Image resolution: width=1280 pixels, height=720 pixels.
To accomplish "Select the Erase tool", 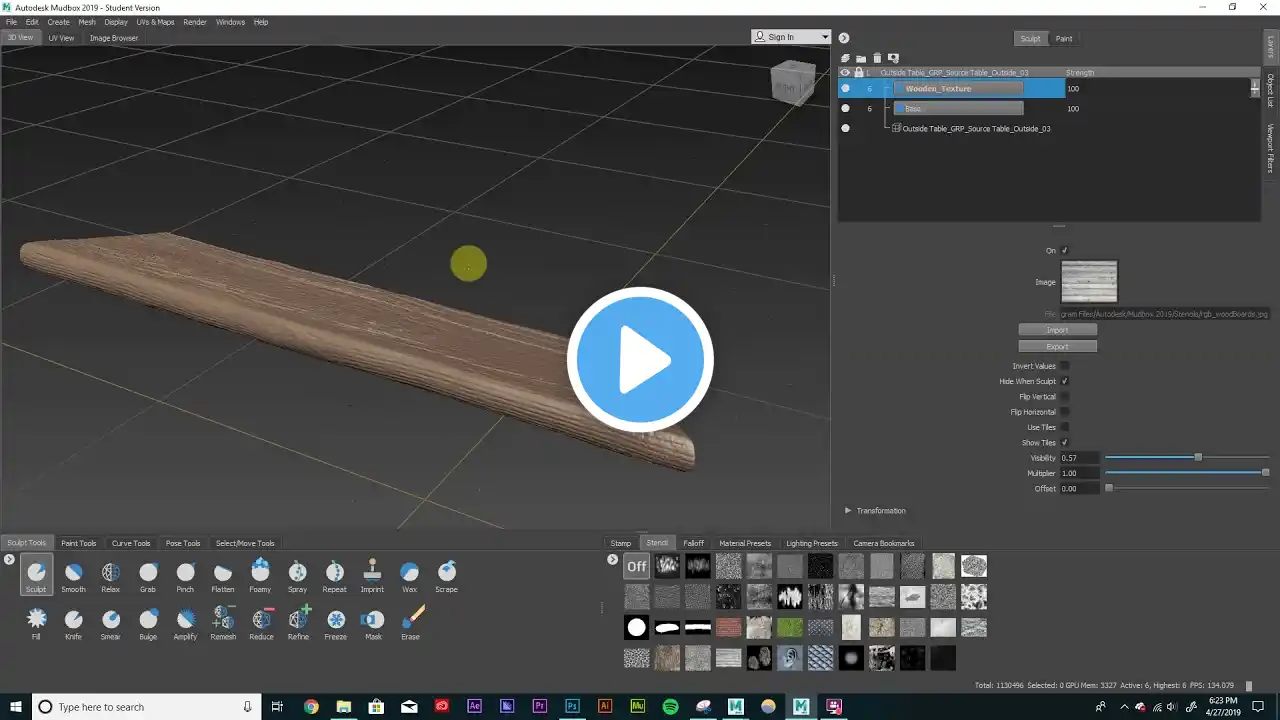I will click(x=410, y=624).
